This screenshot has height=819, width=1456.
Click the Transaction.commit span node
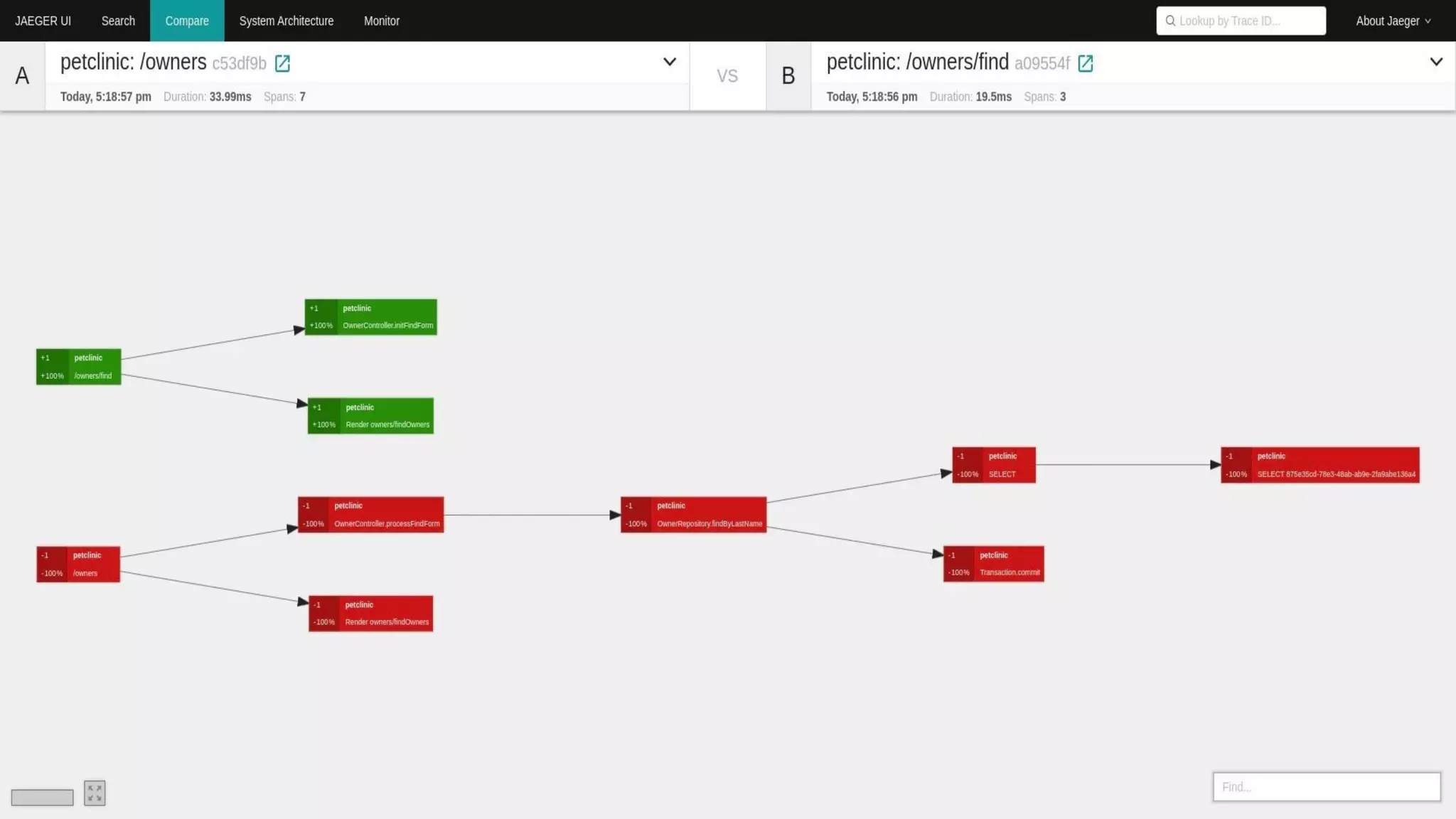coord(993,564)
